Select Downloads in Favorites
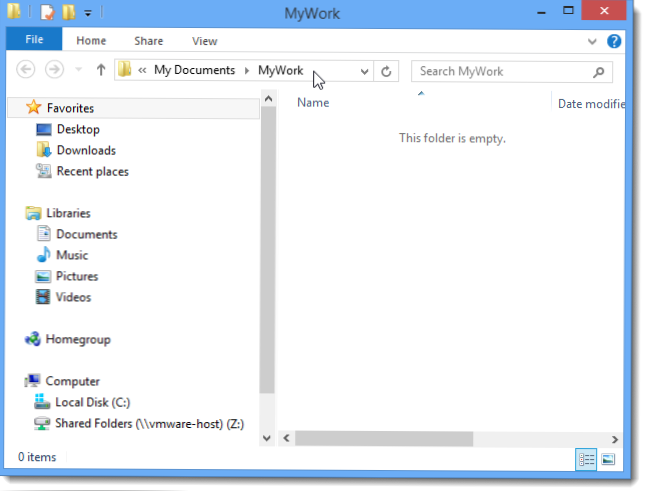The width and height of the screenshot is (645, 491). (x=86, y=150)
